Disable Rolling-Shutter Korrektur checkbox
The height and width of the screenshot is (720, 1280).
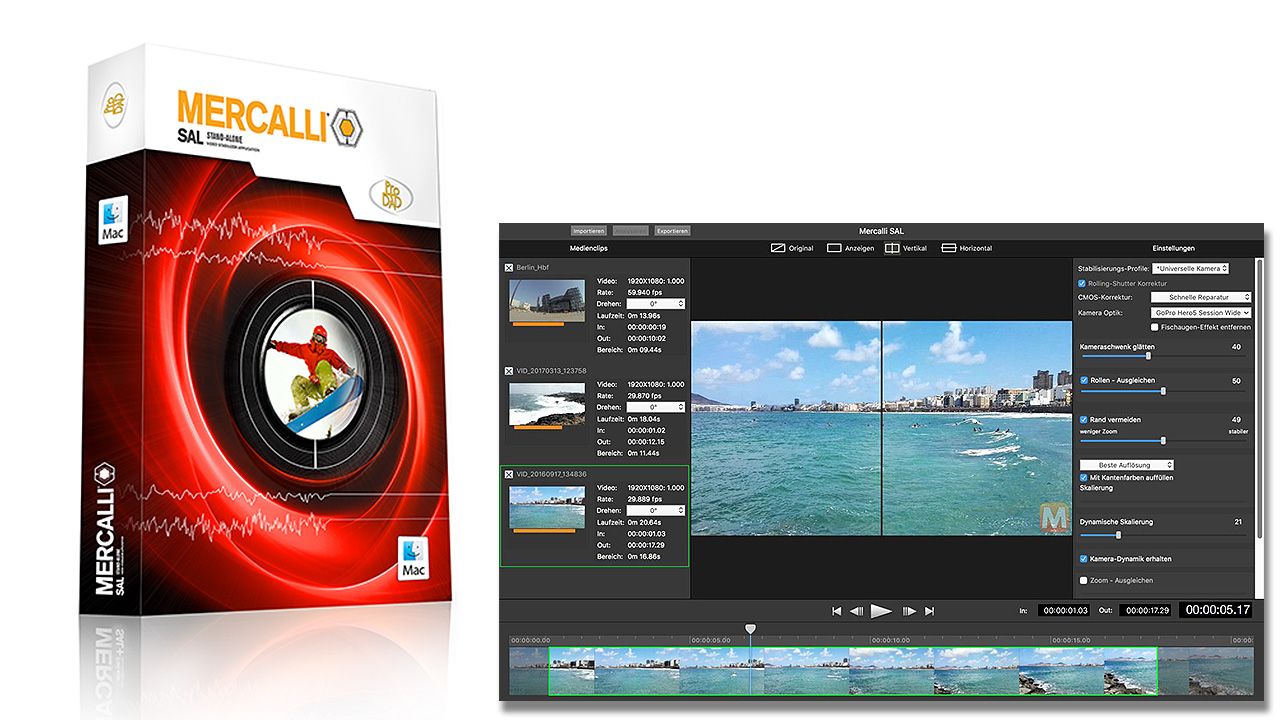tap(1083, 284)
